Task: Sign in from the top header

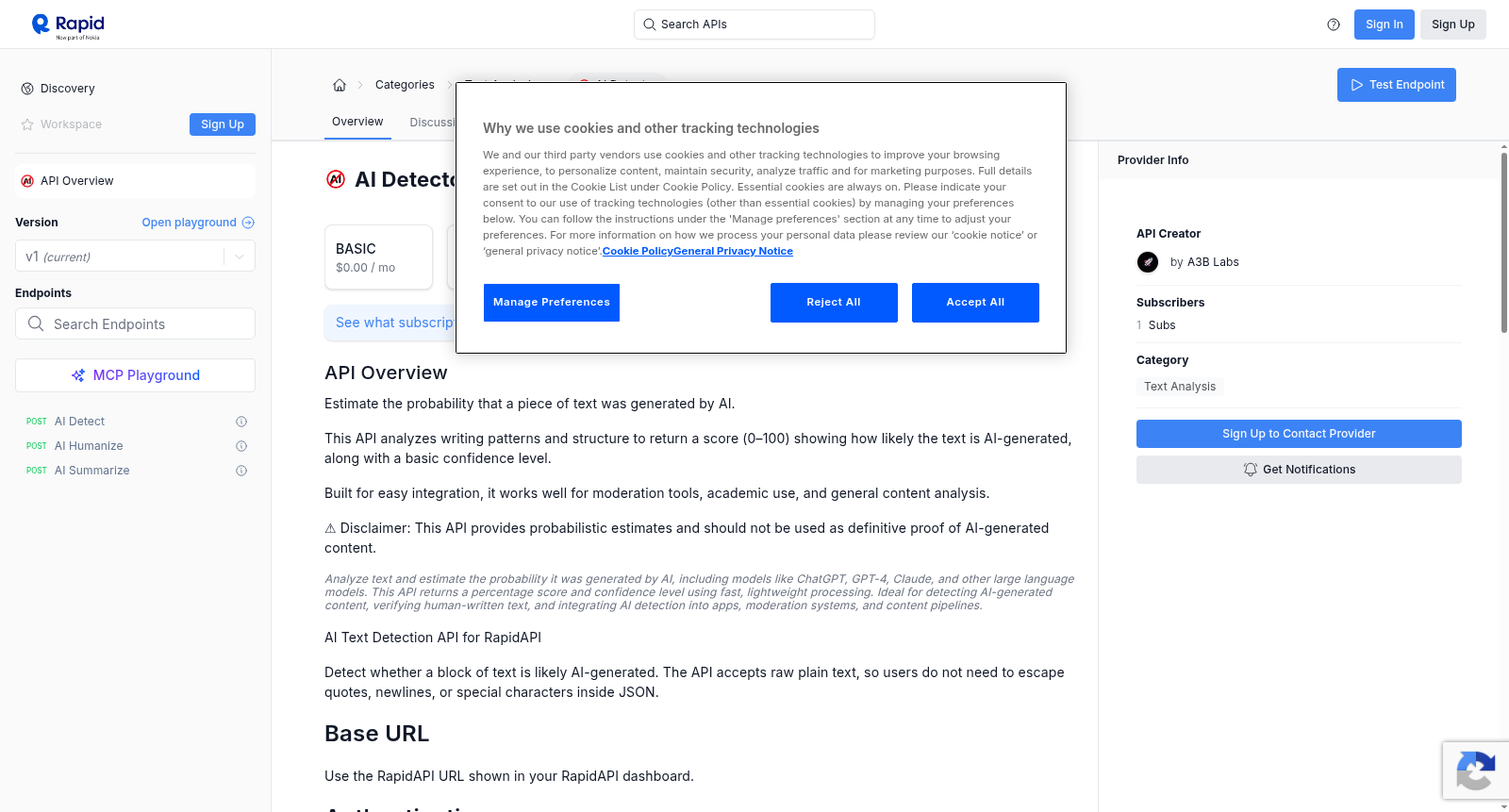Action: (1384, 25)
